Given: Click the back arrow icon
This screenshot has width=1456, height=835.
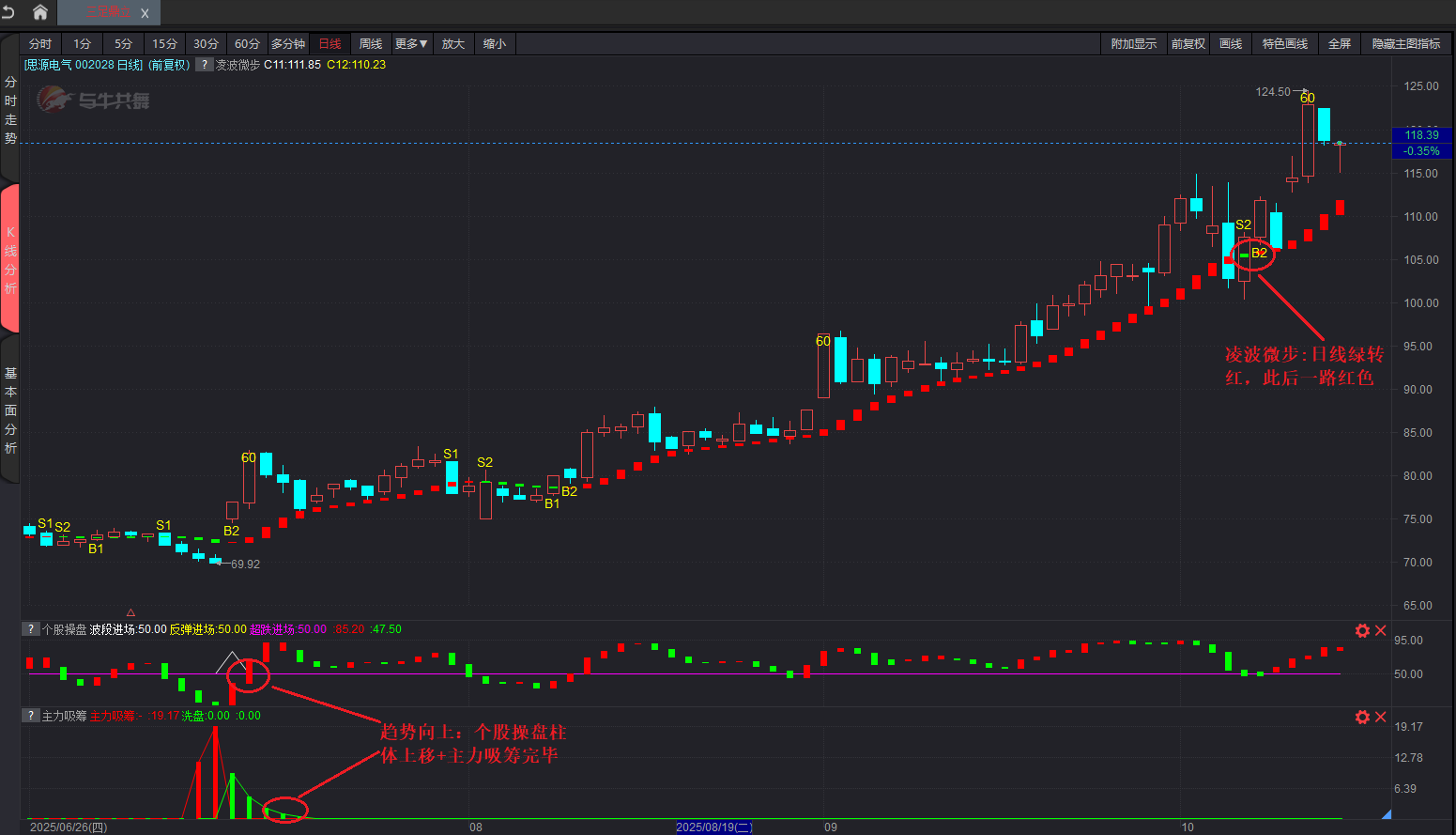Looking at the screenshot, I should pyautogui.click(x=9, y=12).
